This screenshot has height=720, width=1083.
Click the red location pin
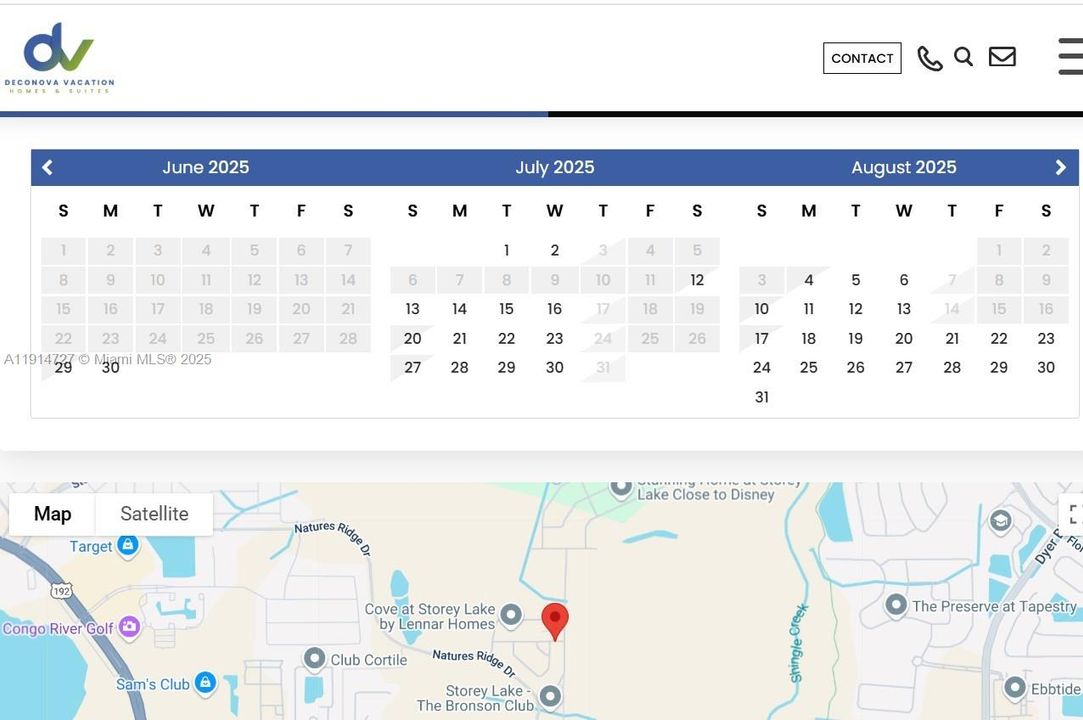[x=555, y=620]
